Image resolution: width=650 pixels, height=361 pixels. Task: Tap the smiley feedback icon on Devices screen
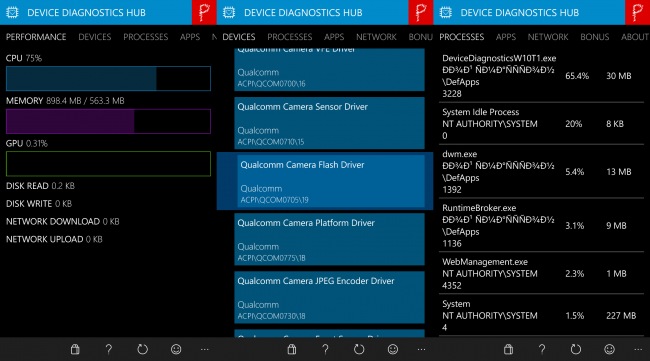(393, 349)
